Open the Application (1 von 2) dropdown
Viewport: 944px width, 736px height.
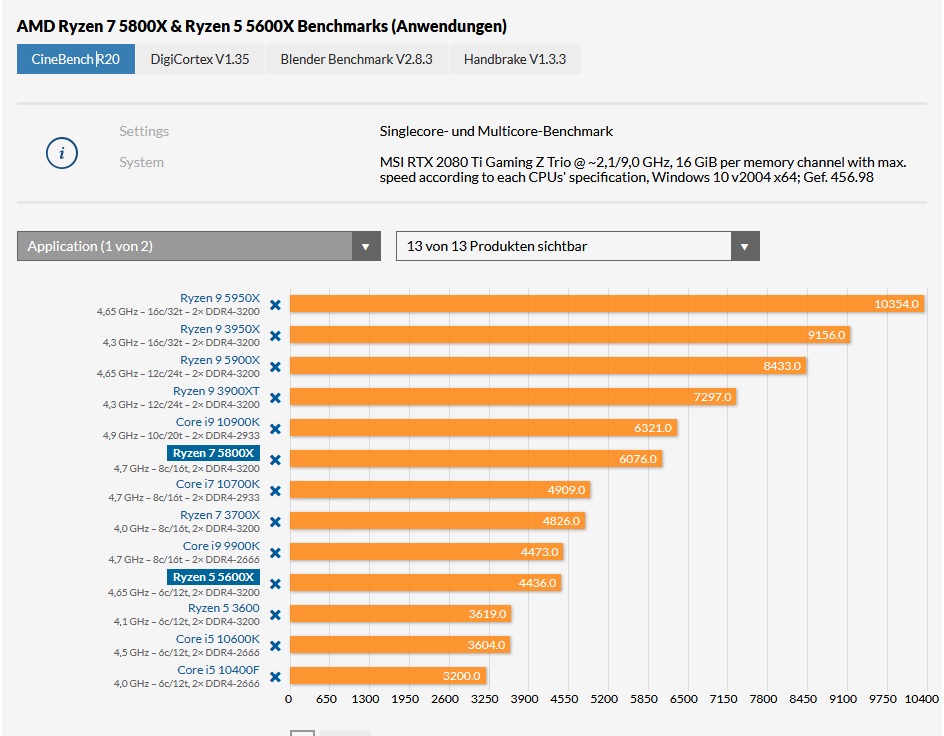[x=199, y=246]
